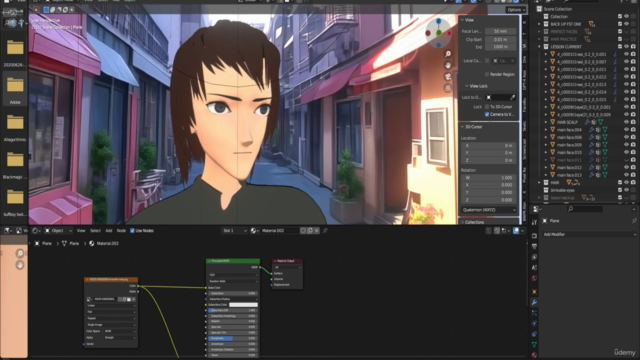Select main face.012 in outliner
This screenshot has width=640, height=360.
tap(569, 167)
